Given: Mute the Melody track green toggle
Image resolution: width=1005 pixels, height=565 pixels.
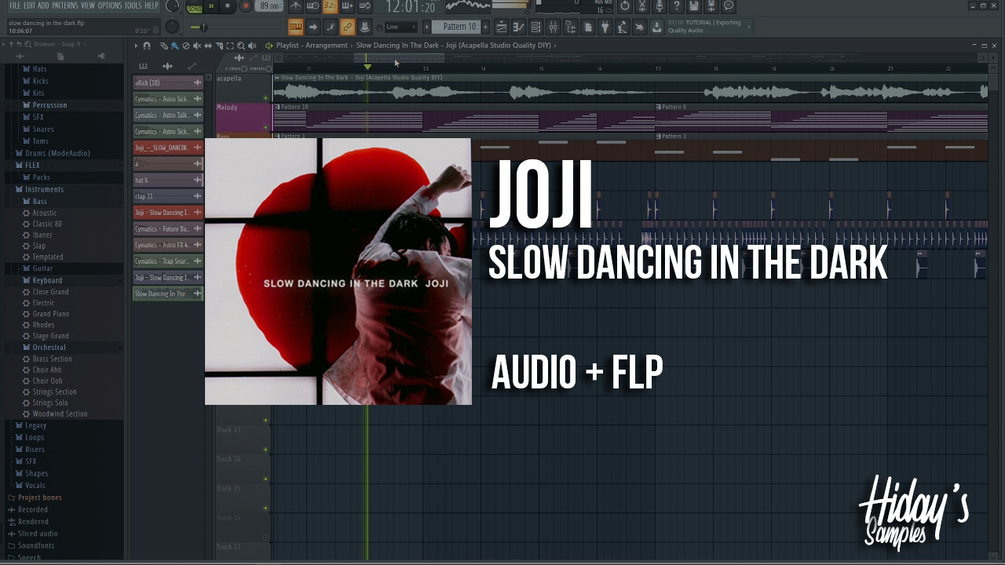Looking at the screenshot, I should [266, 127].
